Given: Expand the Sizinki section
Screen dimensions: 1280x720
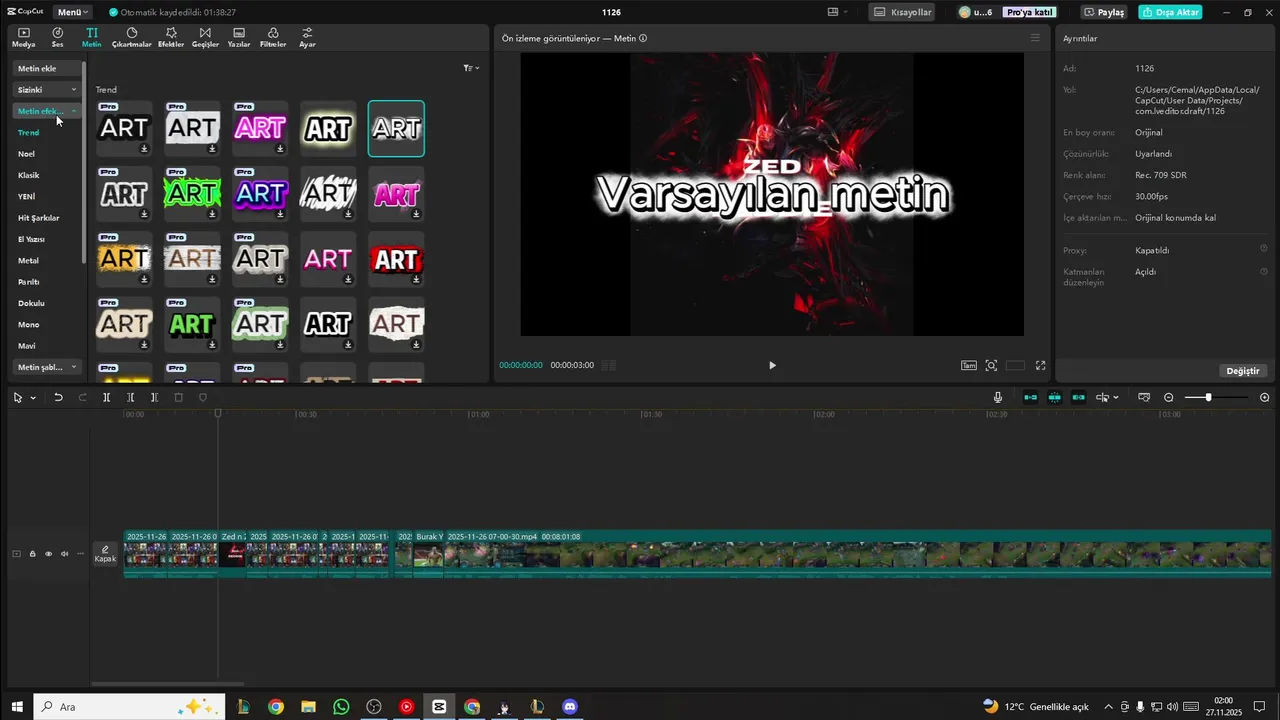Looking at the screenshot, I should (47, 90).
